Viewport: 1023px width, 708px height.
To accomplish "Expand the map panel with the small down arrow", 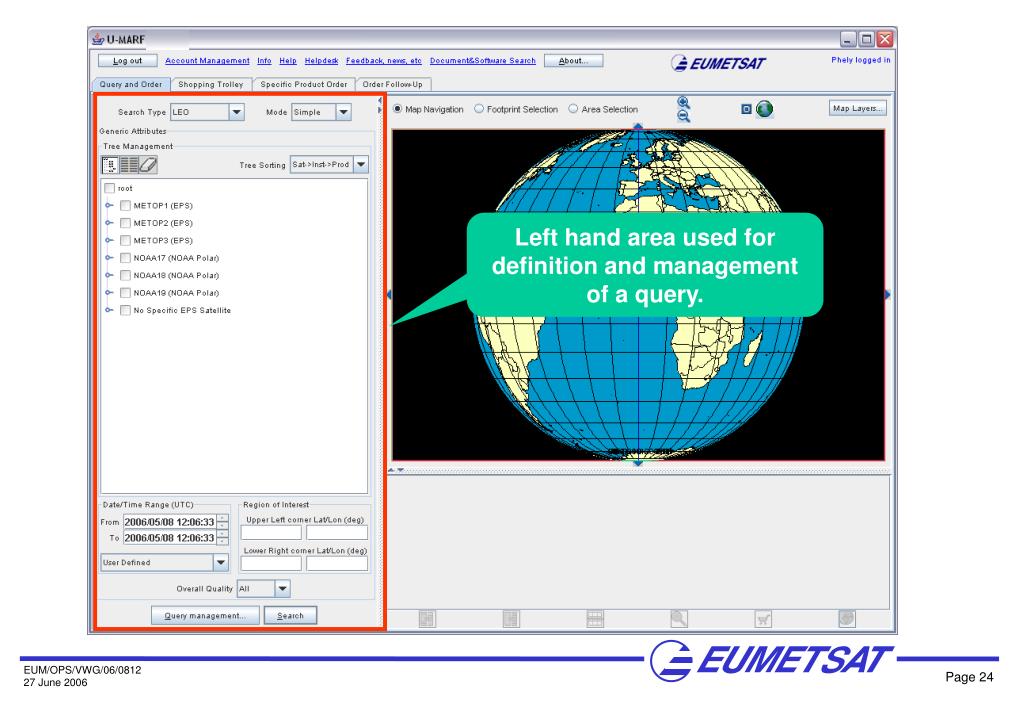I will coord(401,470).
